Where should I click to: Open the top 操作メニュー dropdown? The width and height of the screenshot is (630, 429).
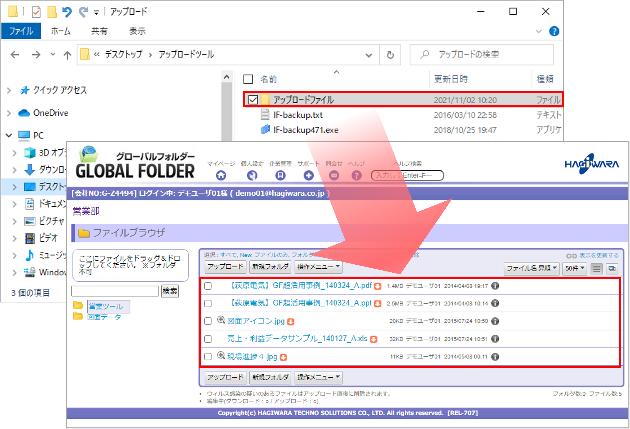pyautogui.click(x=319, y=267)
